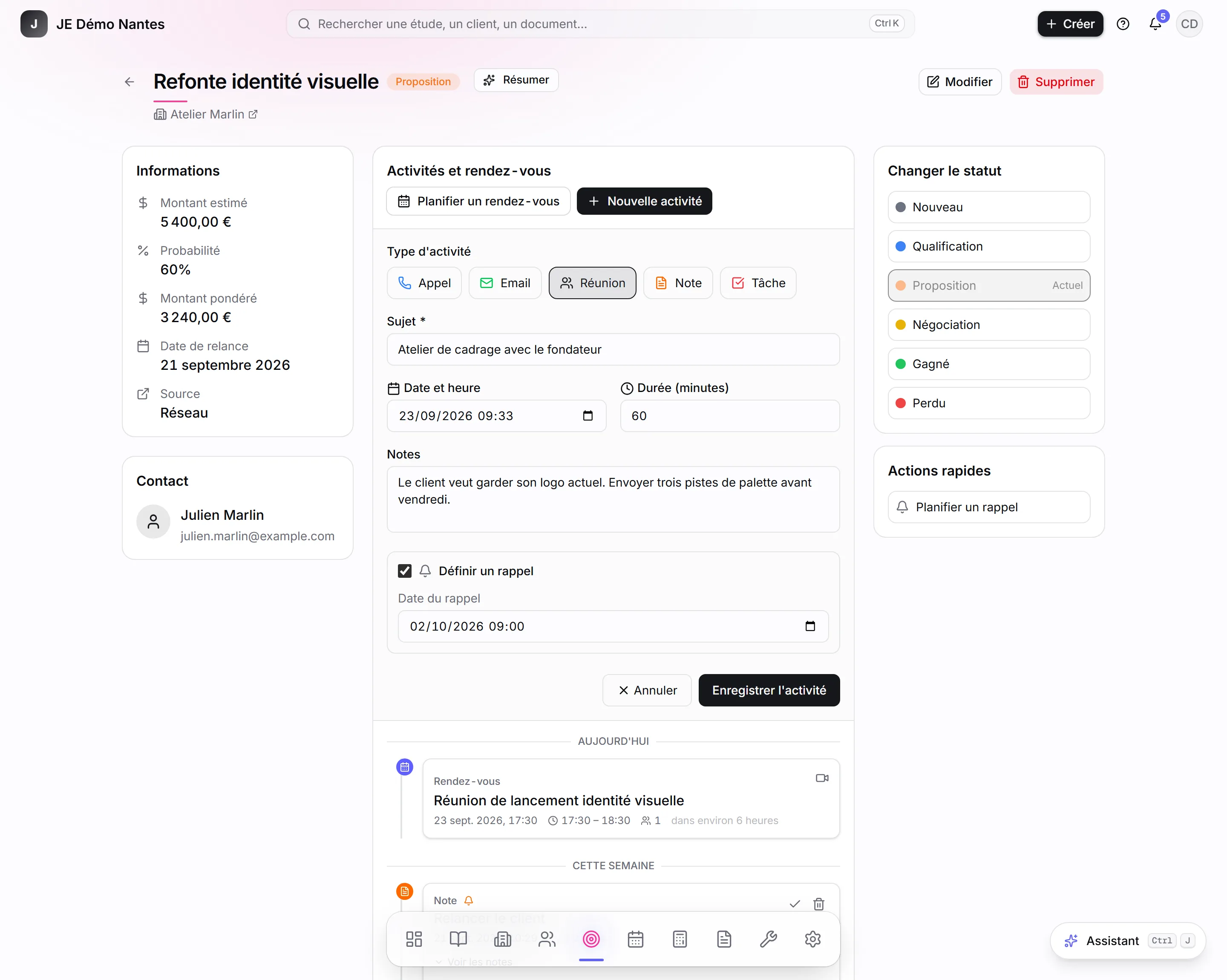Click the Sujet input field
The height and width of the screenshot is (980, 1227).
613,349
